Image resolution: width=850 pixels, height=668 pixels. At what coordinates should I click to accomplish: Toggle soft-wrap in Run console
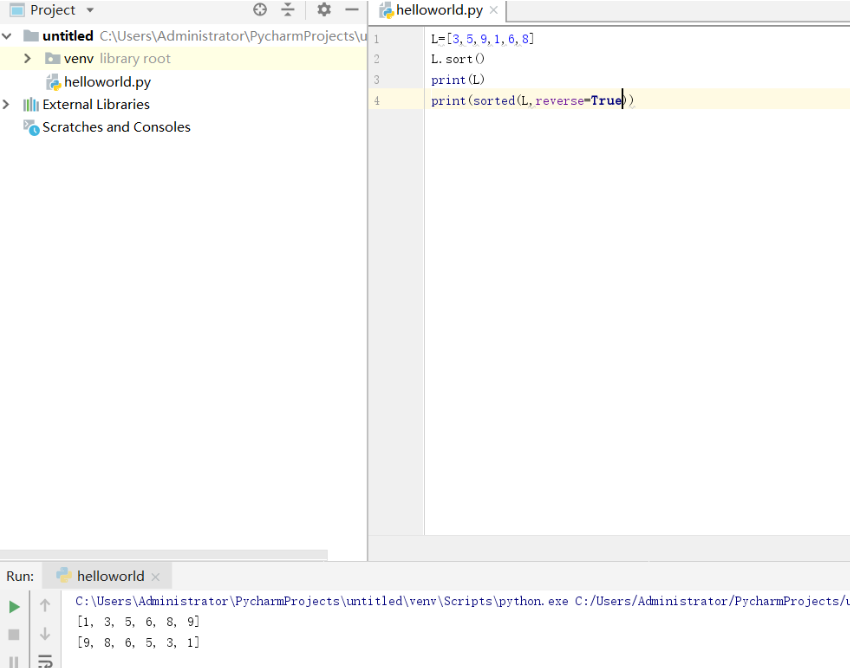coord(45,661)
